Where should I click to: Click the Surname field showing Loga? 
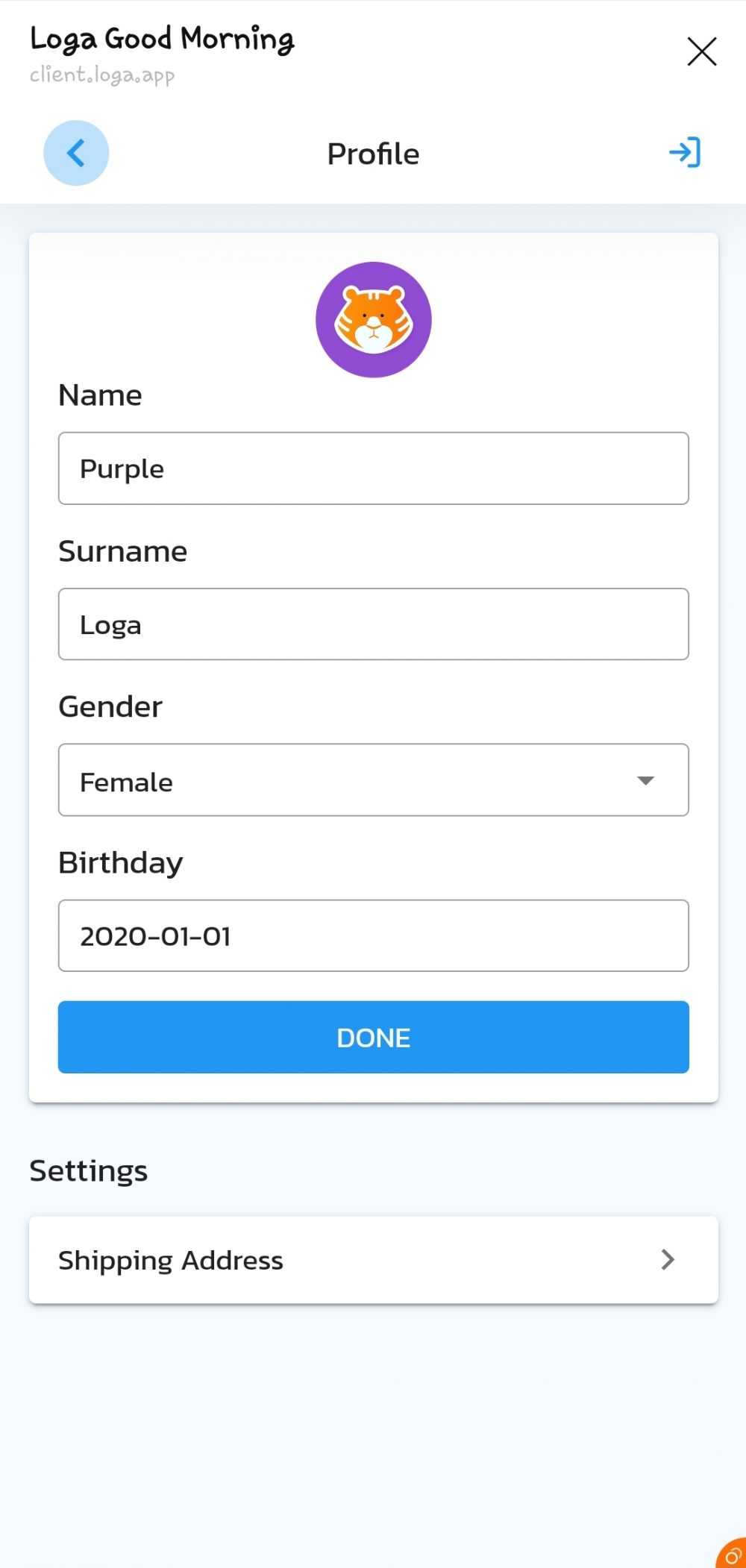coord(373,624)
